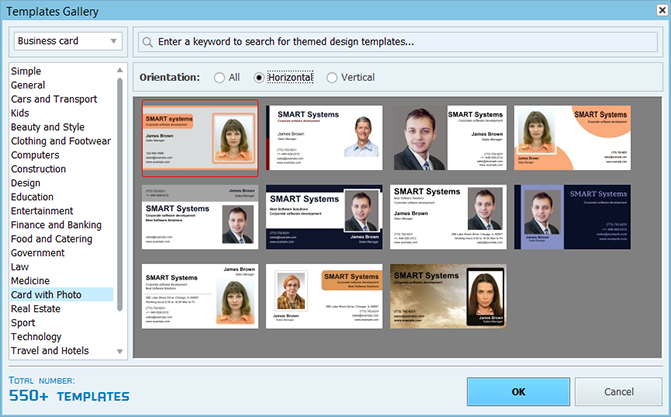671x417 pixels.
Task: Choose the Card with Photo category
Action: coord(62,295)
